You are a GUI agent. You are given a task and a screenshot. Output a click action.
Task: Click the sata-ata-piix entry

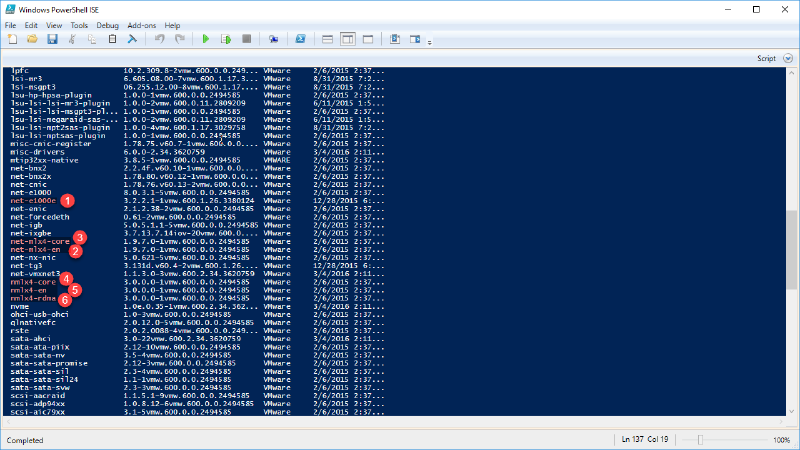40,347
